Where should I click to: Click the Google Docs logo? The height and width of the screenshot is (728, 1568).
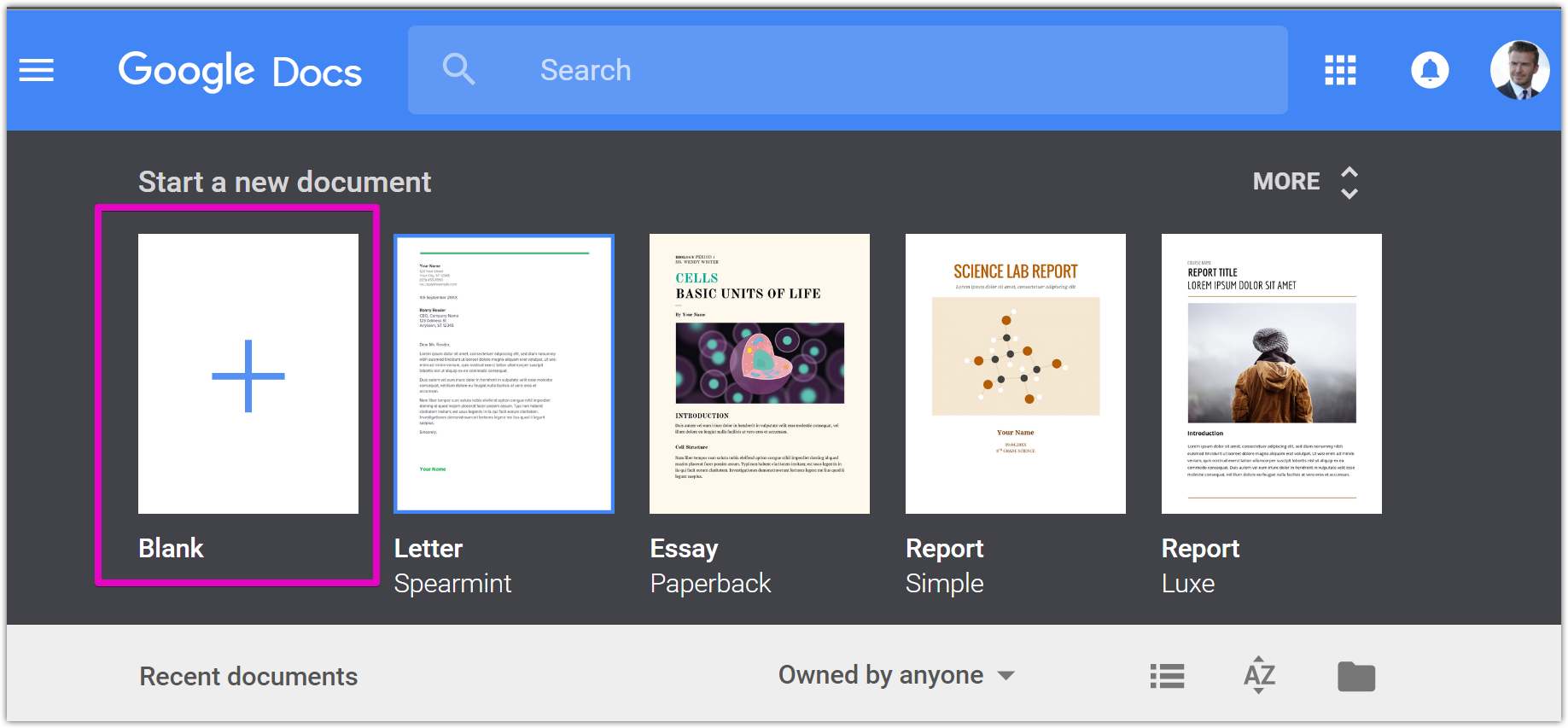(241, 71)
